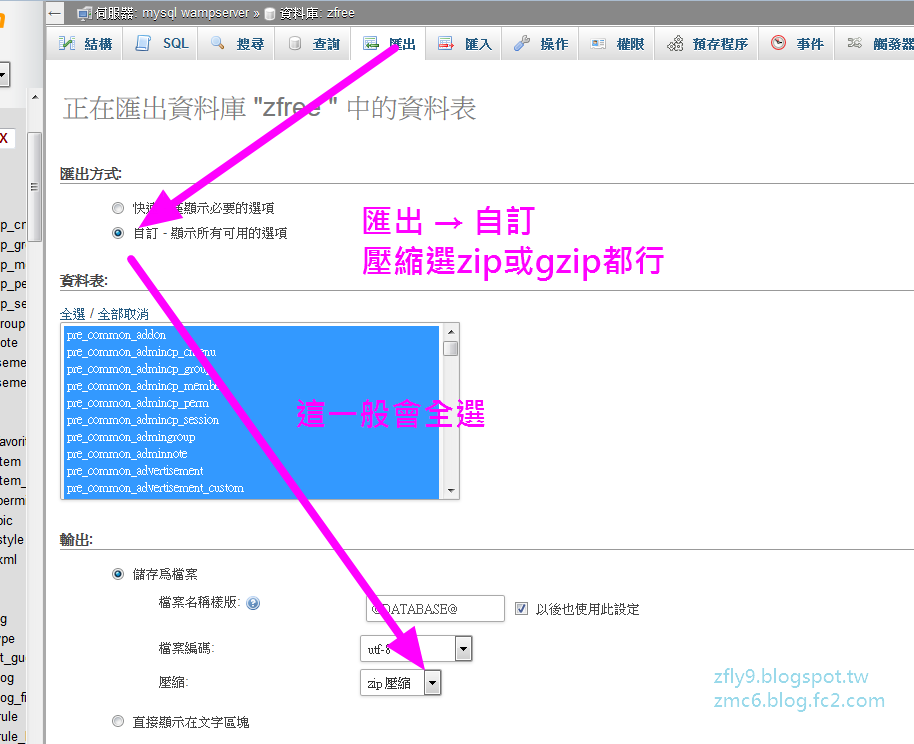Click the zfree database breadcrumb link
This screenshot has height=744, width=914.
[x=340, y=13]
